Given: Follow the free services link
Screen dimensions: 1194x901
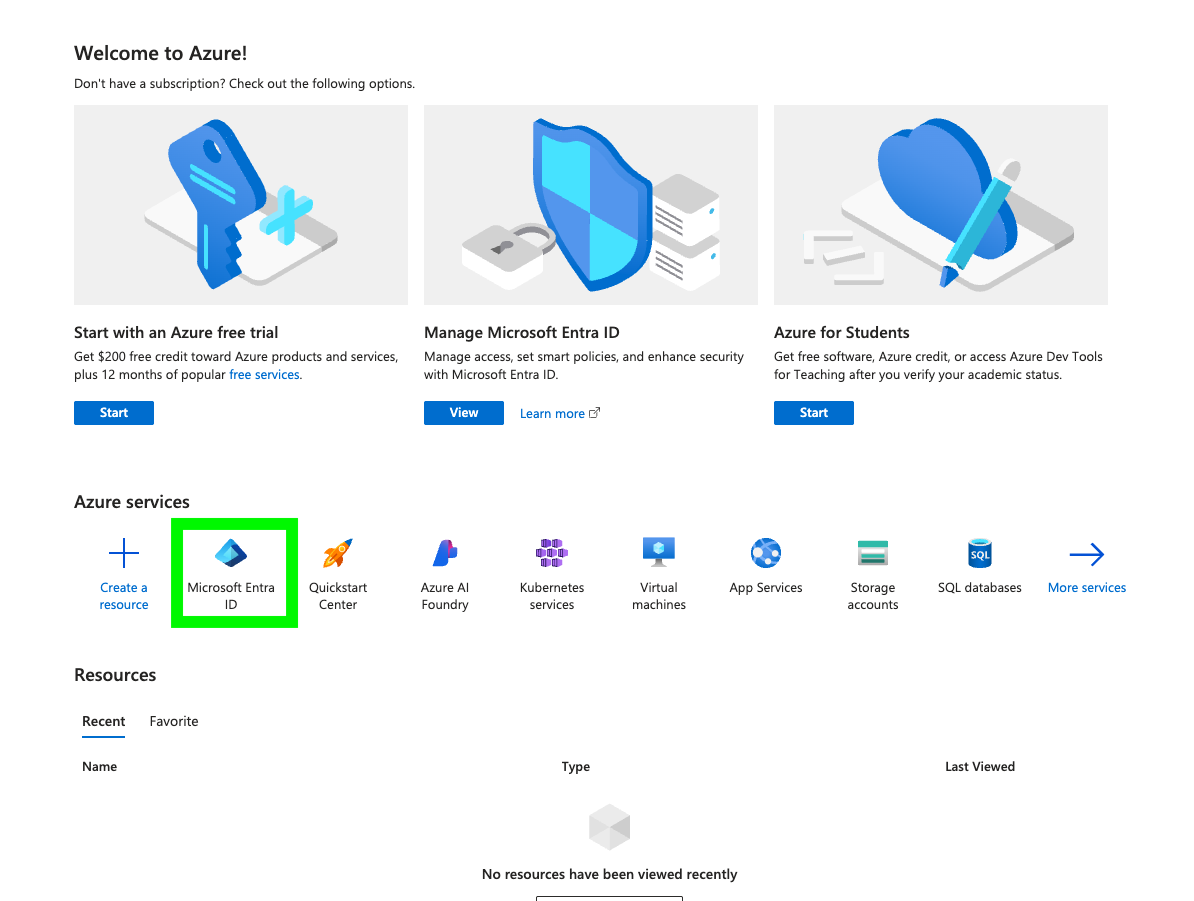Looking at the screenshot, I should (x=264, y=375).
